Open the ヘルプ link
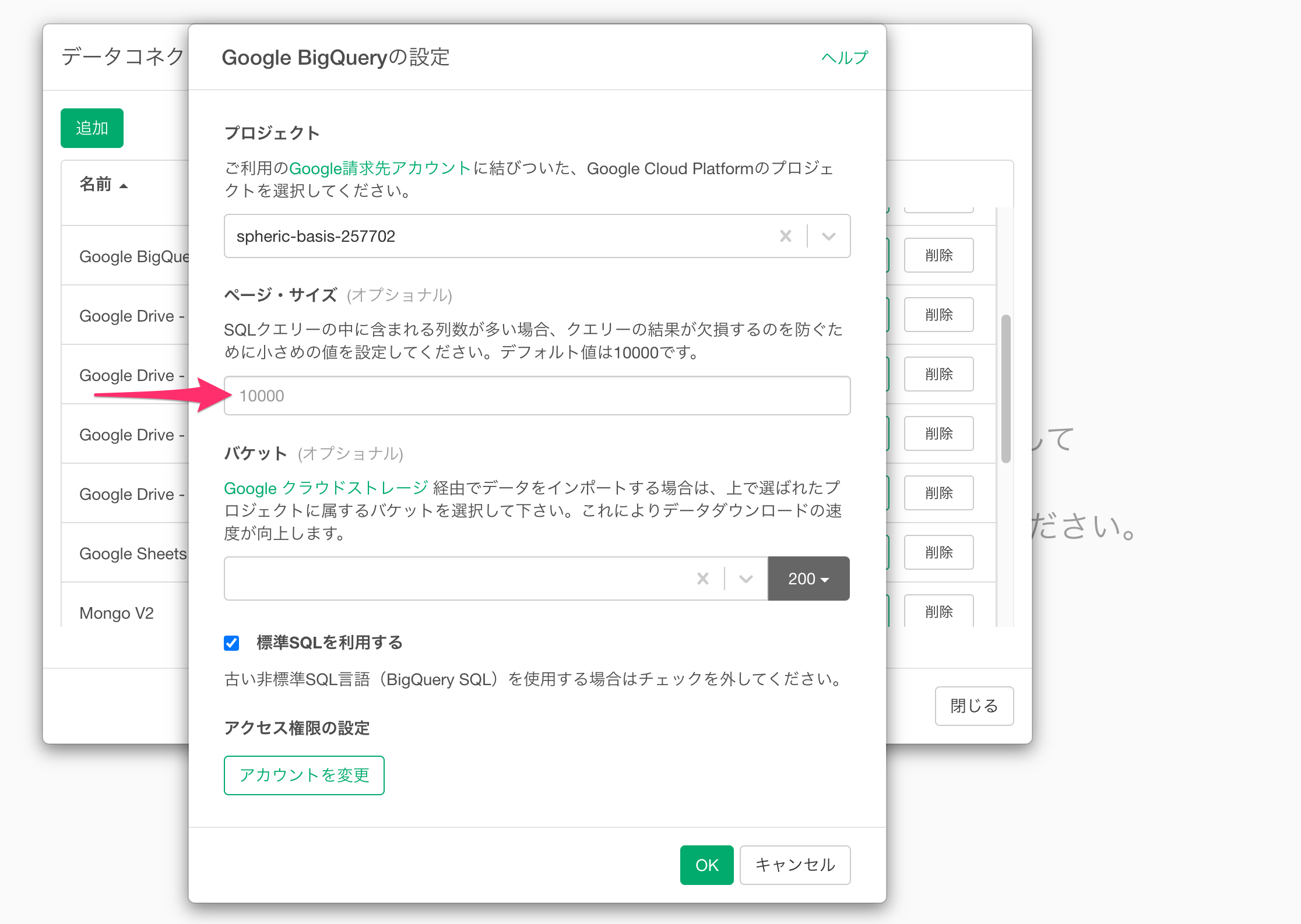1301x924 pixels. [x=845, y=58]
